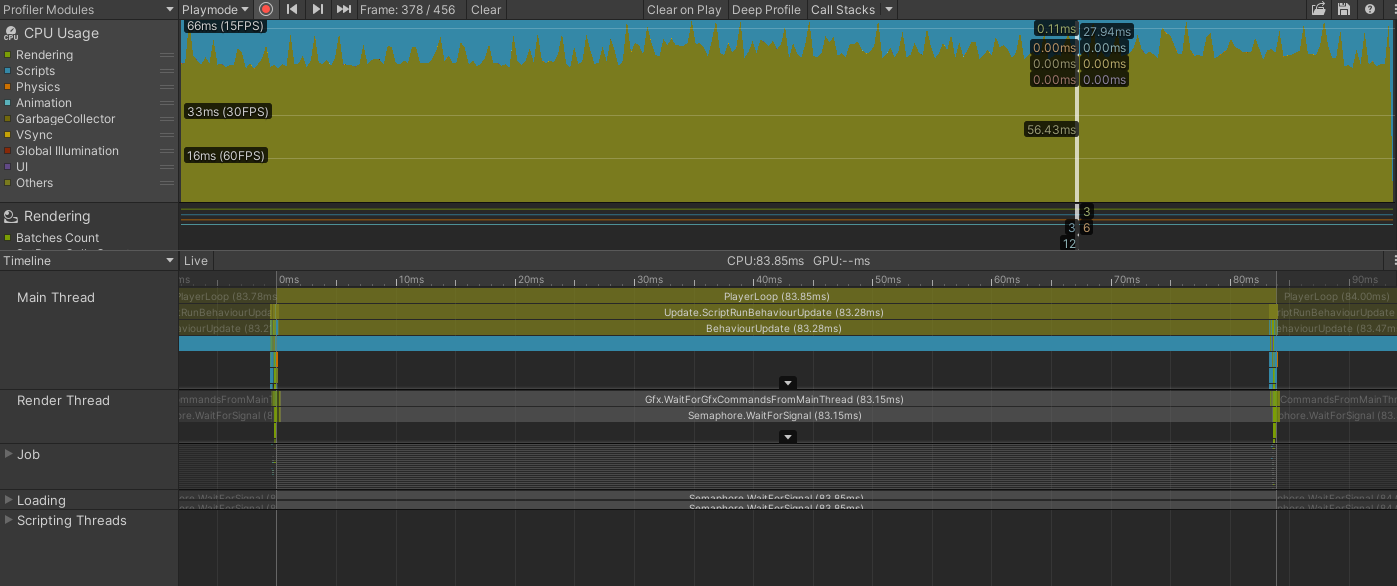Viewport: 1397px width, 586px height.
Task: Toggle Live display in the Timeline
Action: tap(195, 260)
